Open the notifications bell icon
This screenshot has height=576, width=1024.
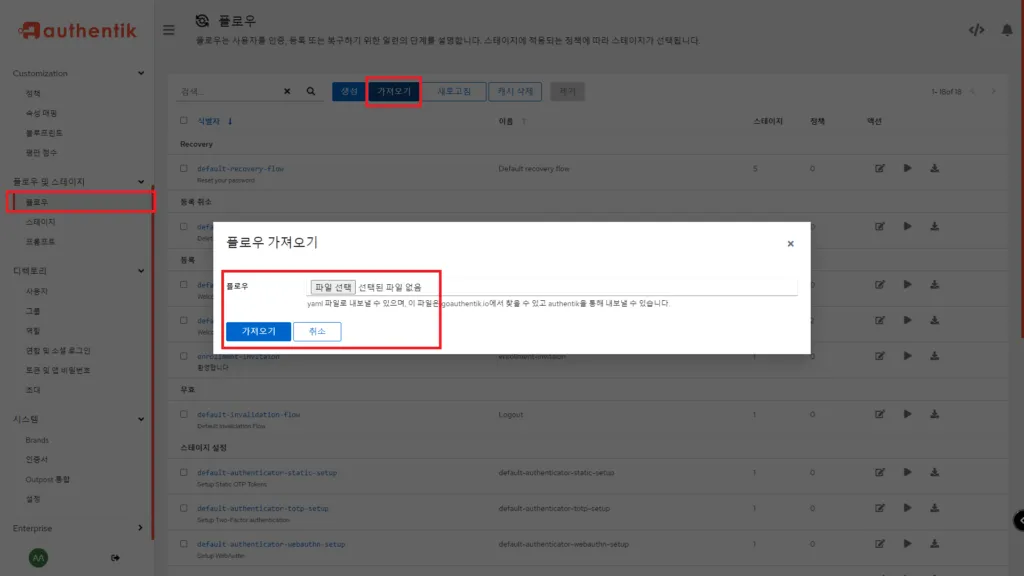point(1008,29)
